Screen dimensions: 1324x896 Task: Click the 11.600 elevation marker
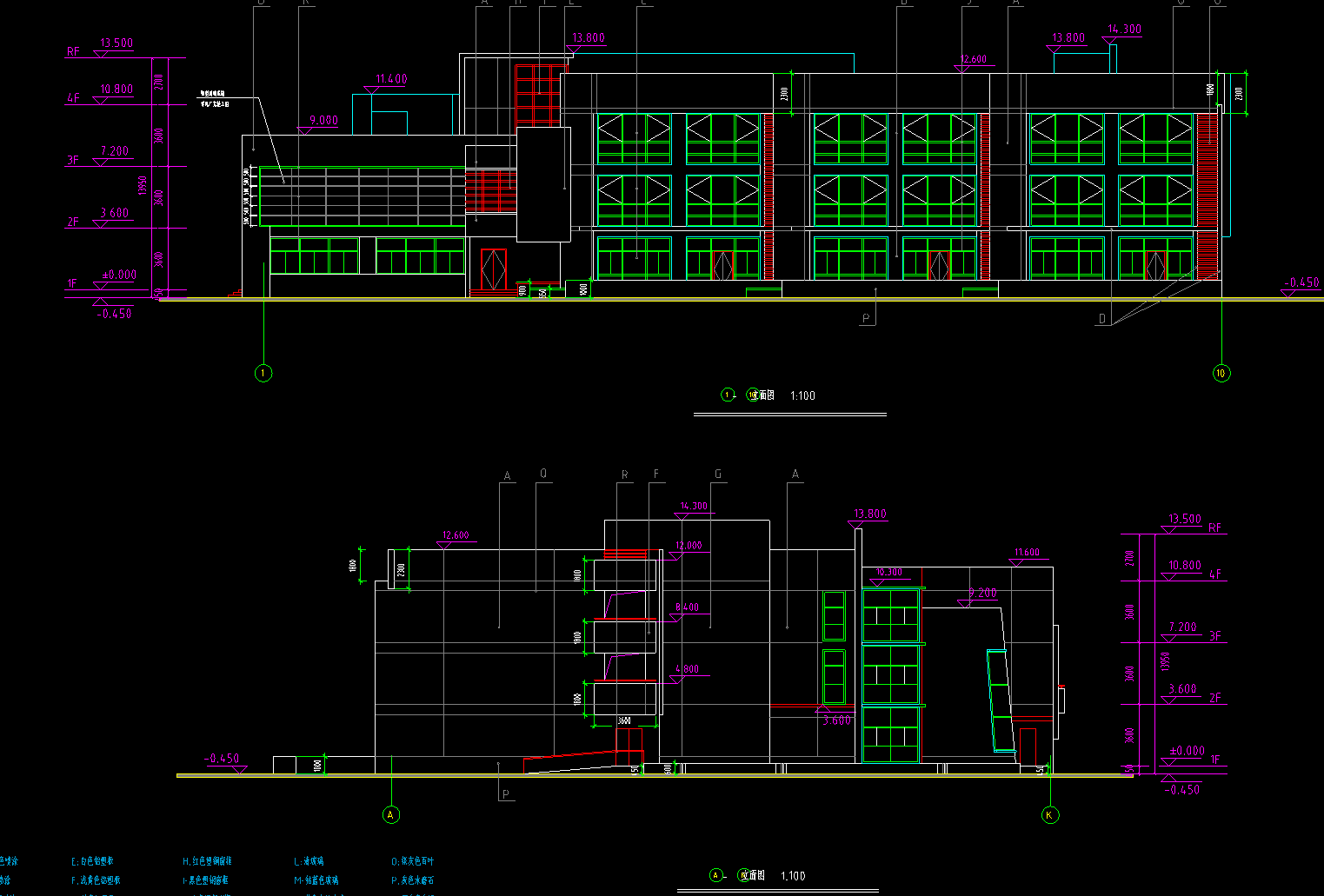(1026, 552)
